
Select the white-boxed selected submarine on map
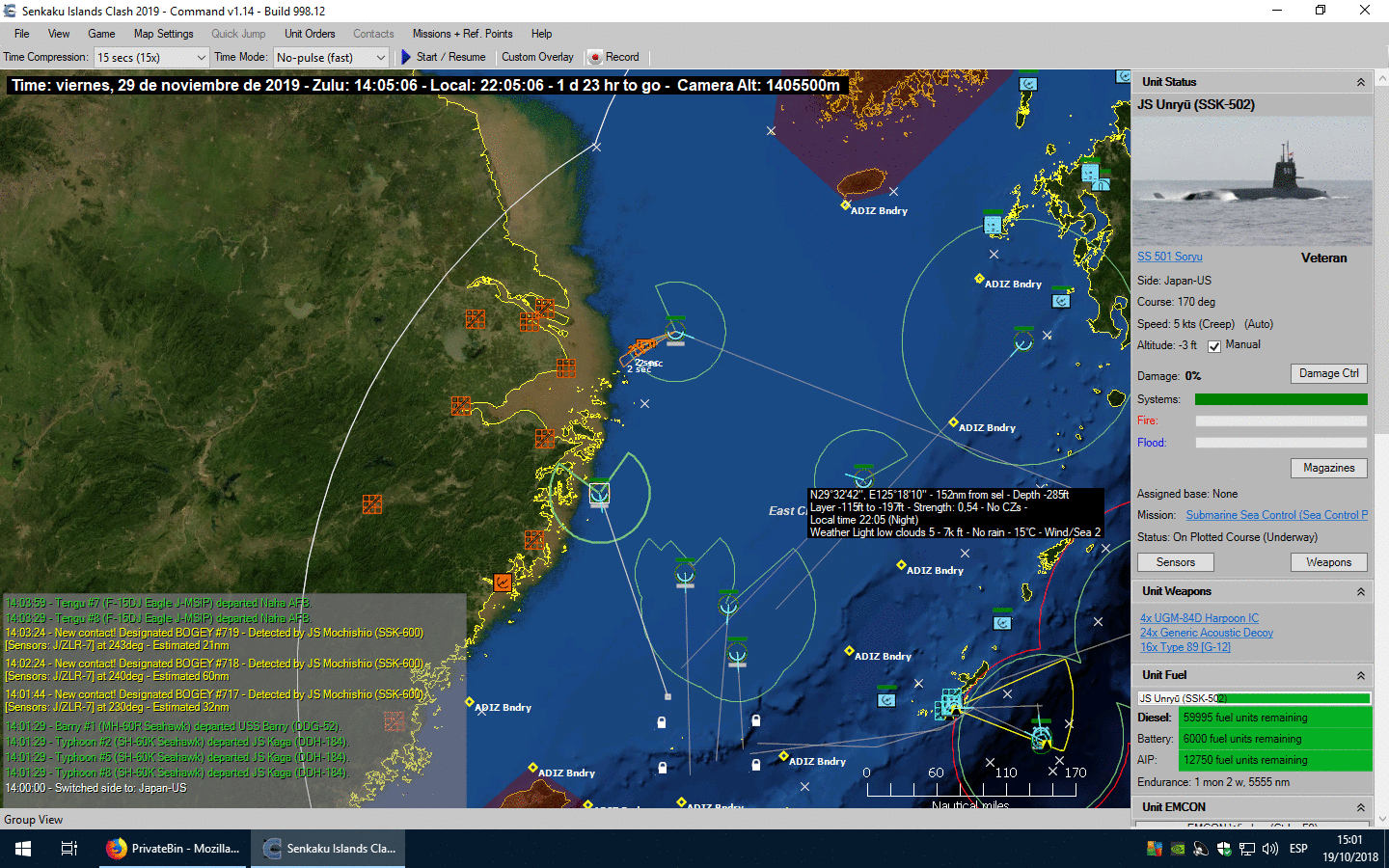pyautogui.click(x=599, y=494)
